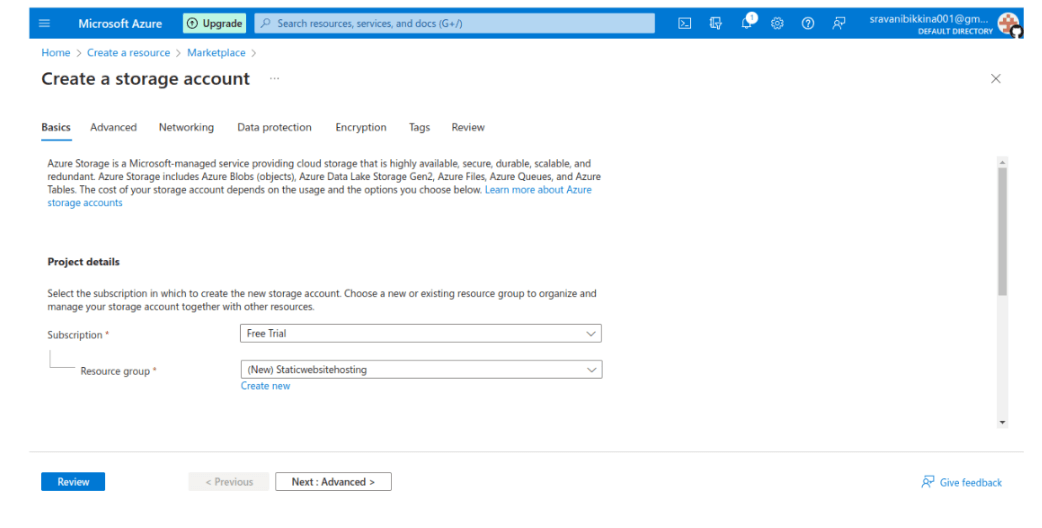The height and width of the screenshot is (528, 1042).
Task: Focus the Search resources, services, and docs box
Action: [x=455, y=23]
